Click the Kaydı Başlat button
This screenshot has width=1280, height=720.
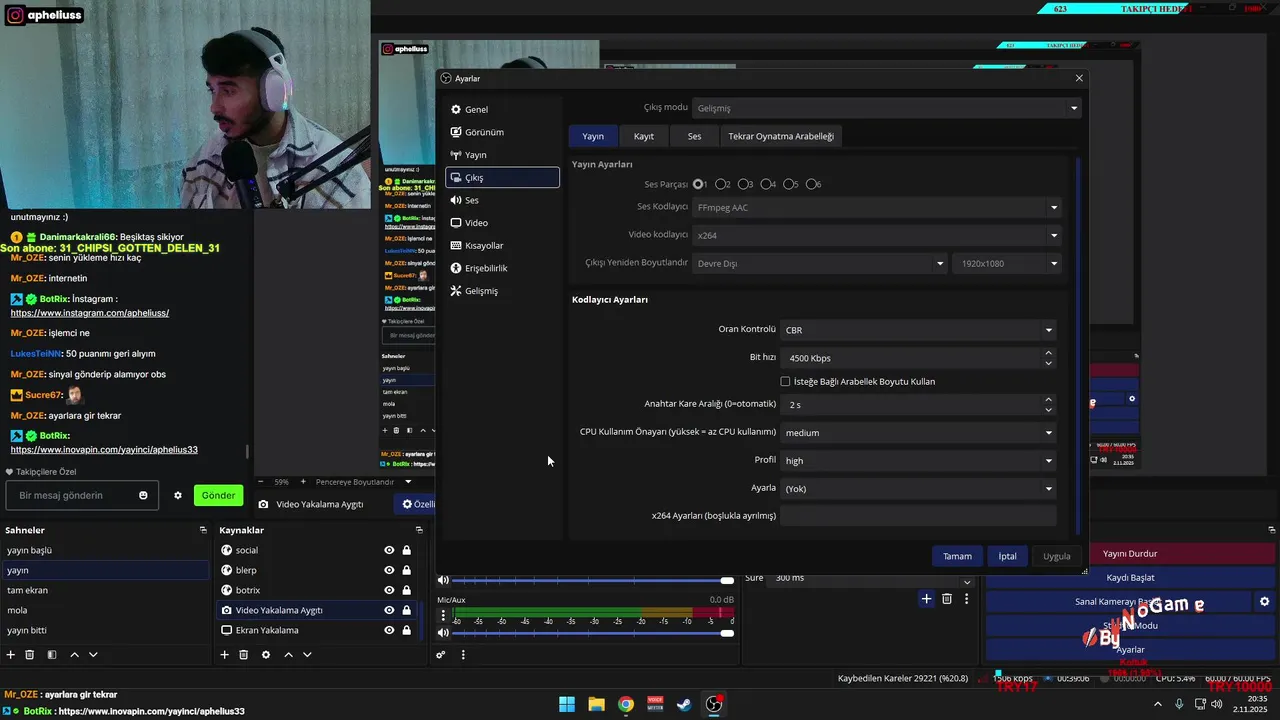[x=1130, y=578]
